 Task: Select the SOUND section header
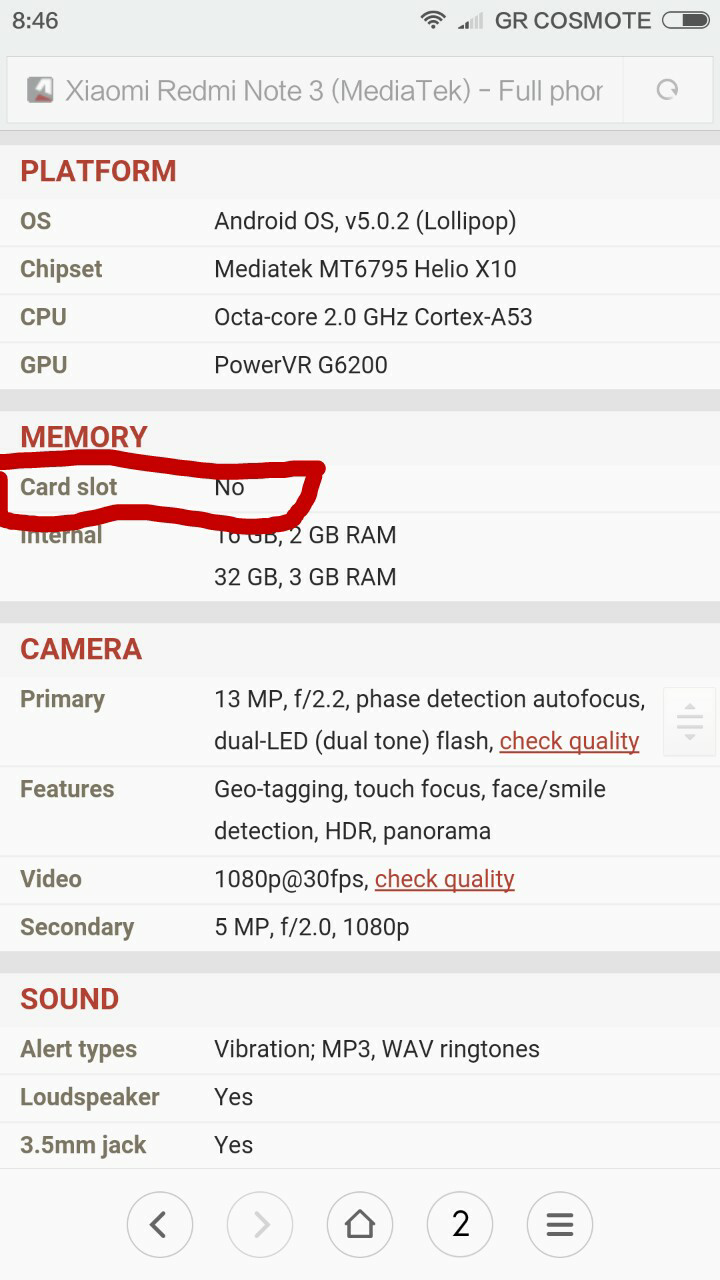(x=69, y=999)
